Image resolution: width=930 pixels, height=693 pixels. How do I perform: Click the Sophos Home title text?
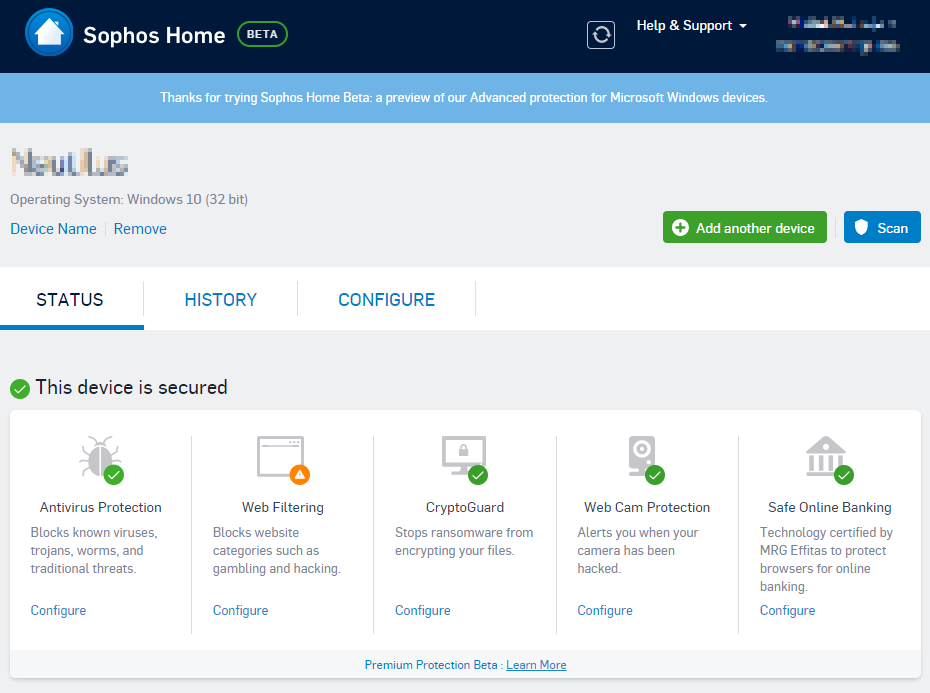(x=154, y=35)
